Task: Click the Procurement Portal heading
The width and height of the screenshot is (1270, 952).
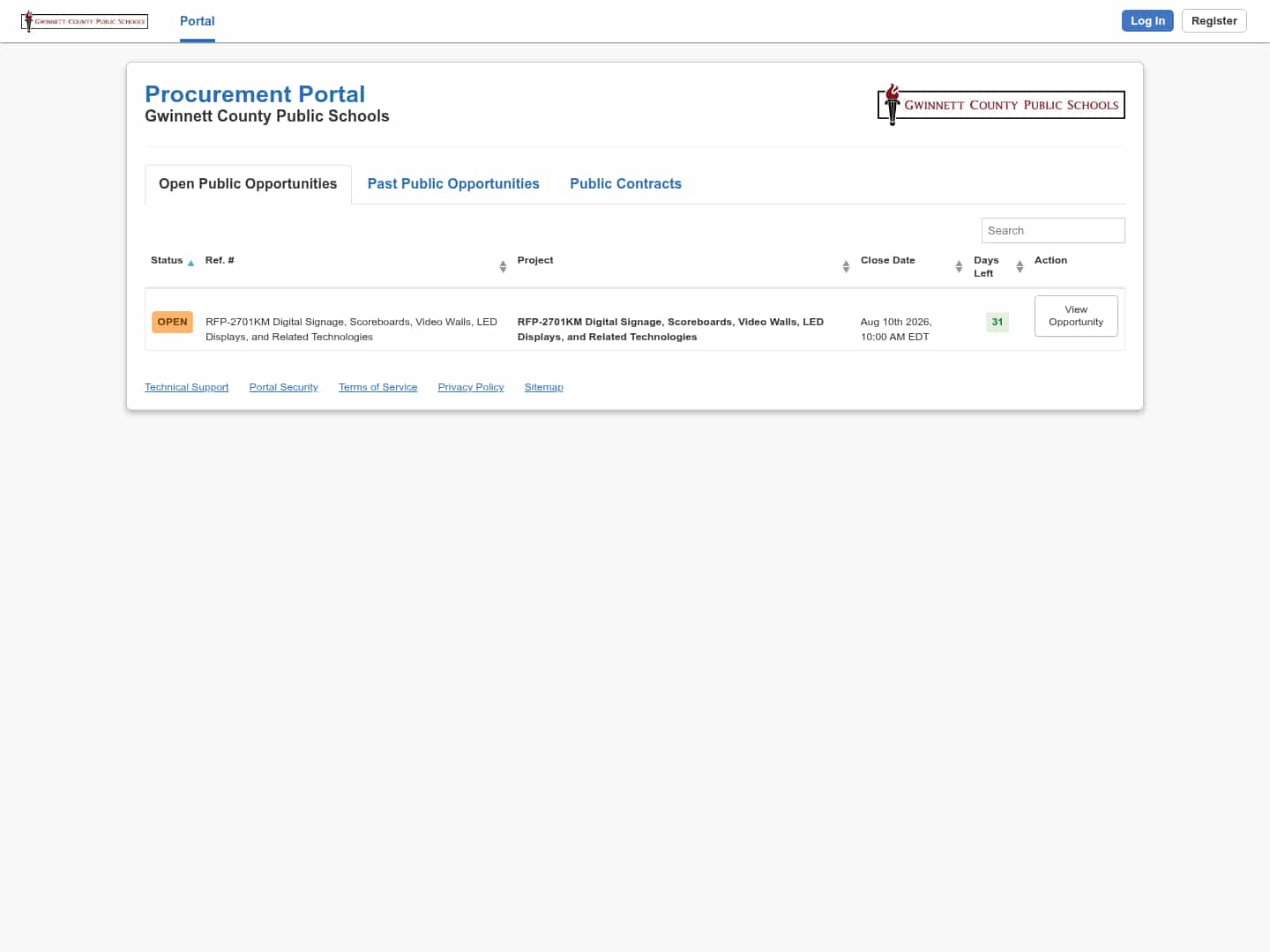Action: click(x=255, y=94)
